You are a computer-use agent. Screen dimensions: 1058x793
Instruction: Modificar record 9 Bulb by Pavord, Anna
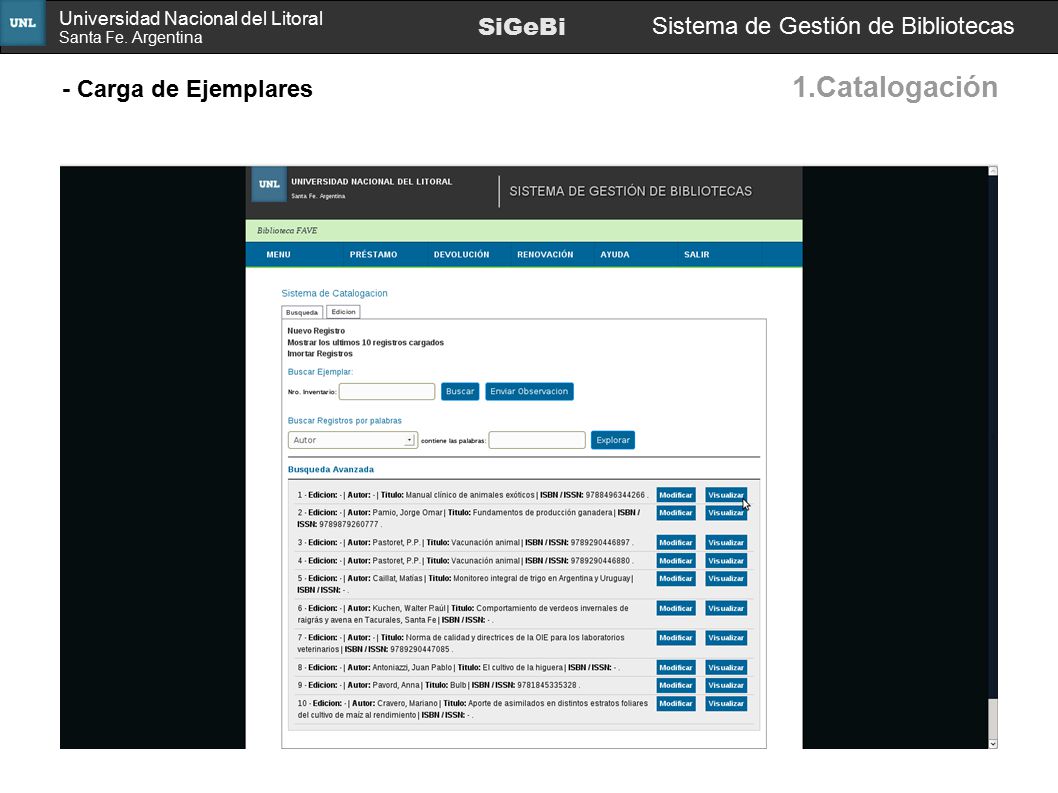pos(676,685)
